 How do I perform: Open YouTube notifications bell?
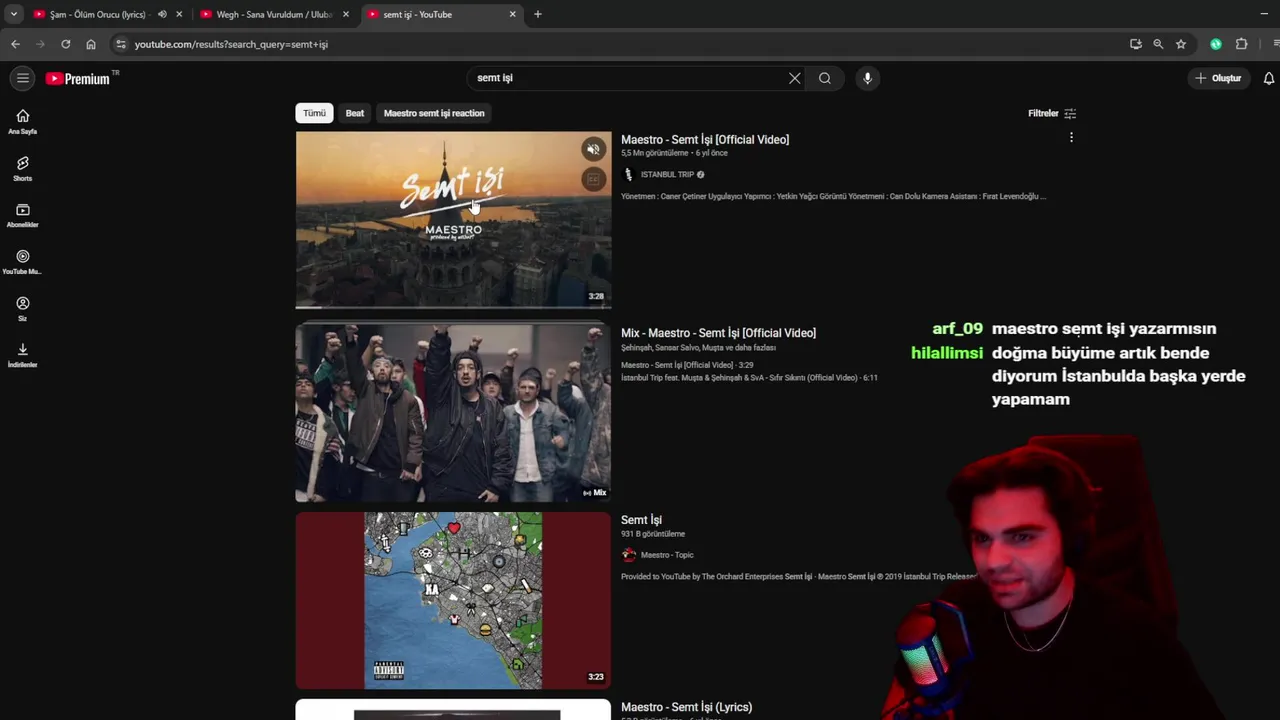coord(1269,78)
